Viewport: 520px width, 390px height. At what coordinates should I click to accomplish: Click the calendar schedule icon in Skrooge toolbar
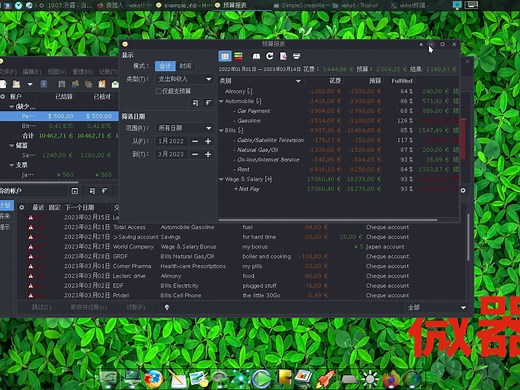click(x=102, y=84)
